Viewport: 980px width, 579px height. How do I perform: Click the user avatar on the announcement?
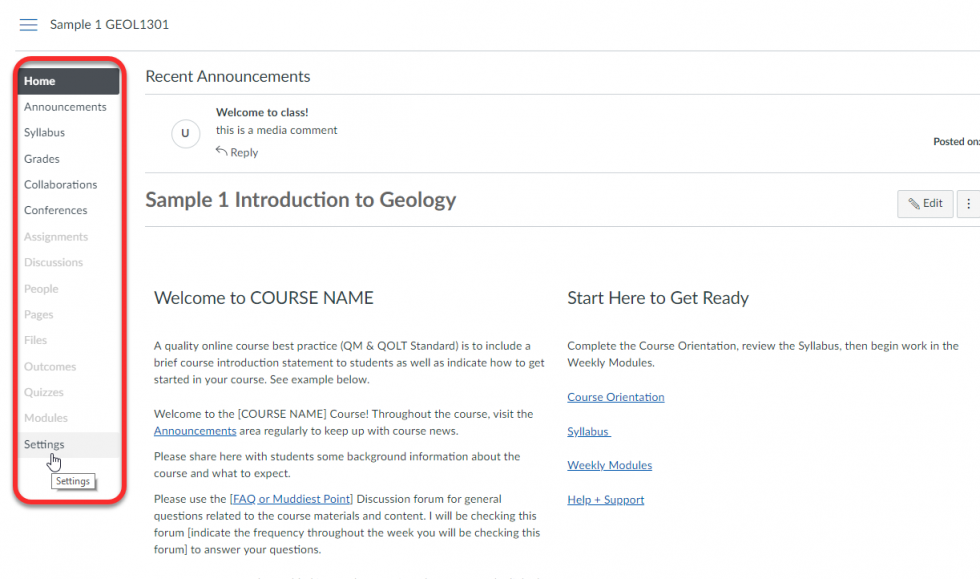pyautogui.click(x=186, y=133)
